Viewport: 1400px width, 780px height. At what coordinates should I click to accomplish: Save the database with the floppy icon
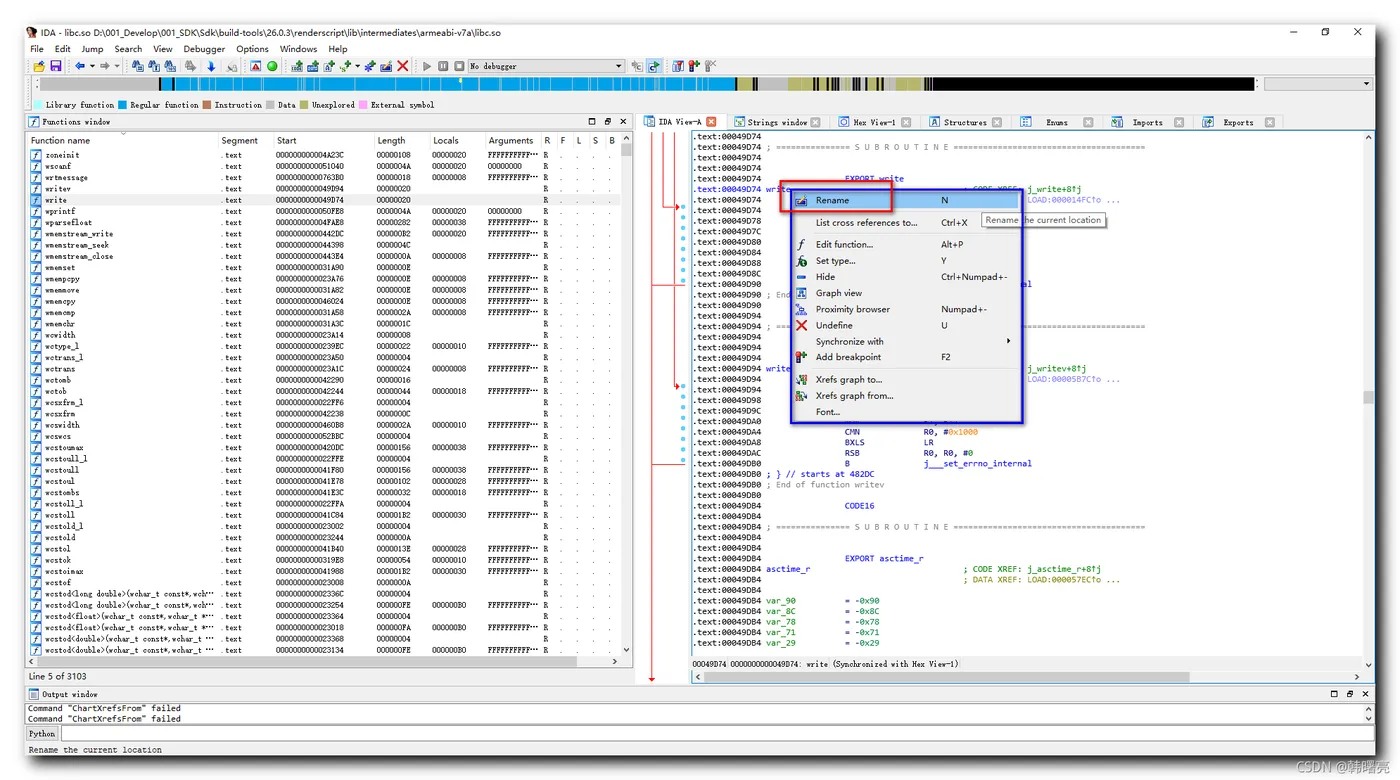tap(55, 66)
